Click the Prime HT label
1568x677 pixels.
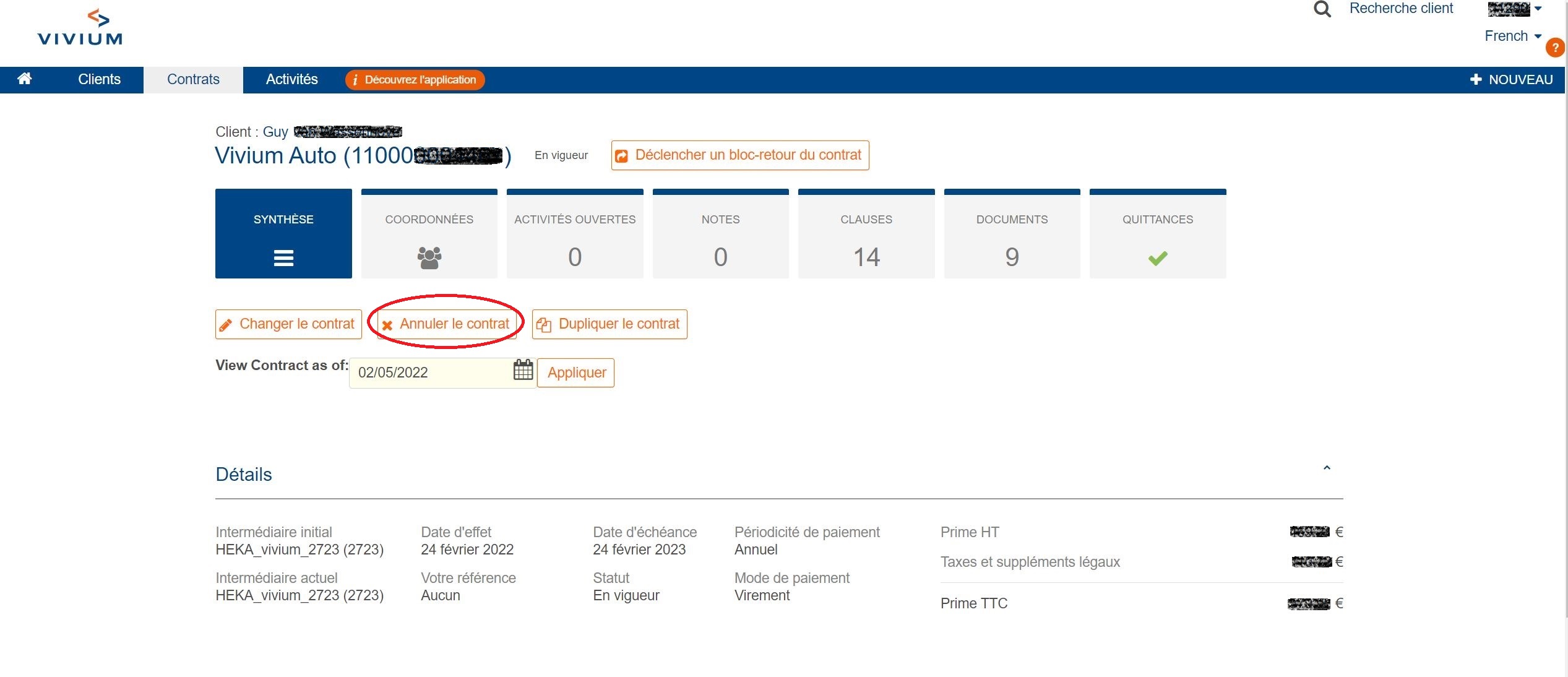[x=970, y=532]
